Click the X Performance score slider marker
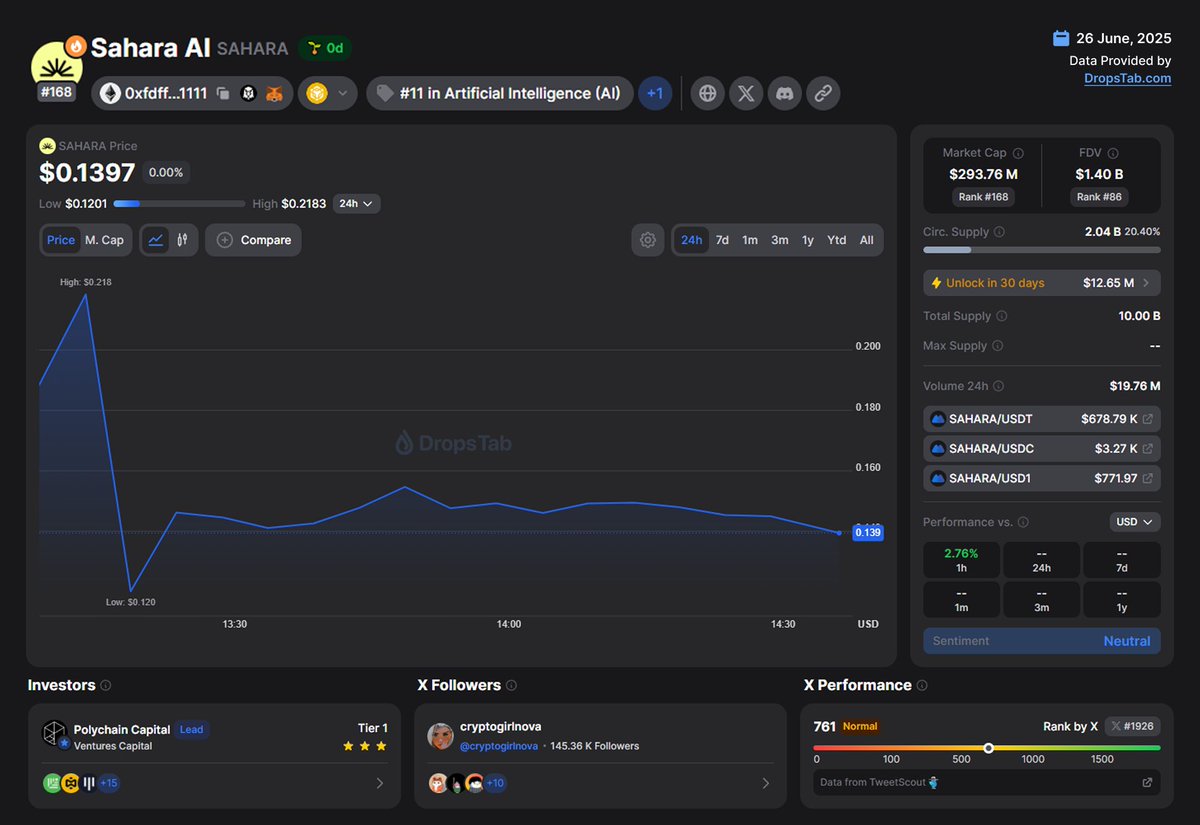 coord(988,748)
